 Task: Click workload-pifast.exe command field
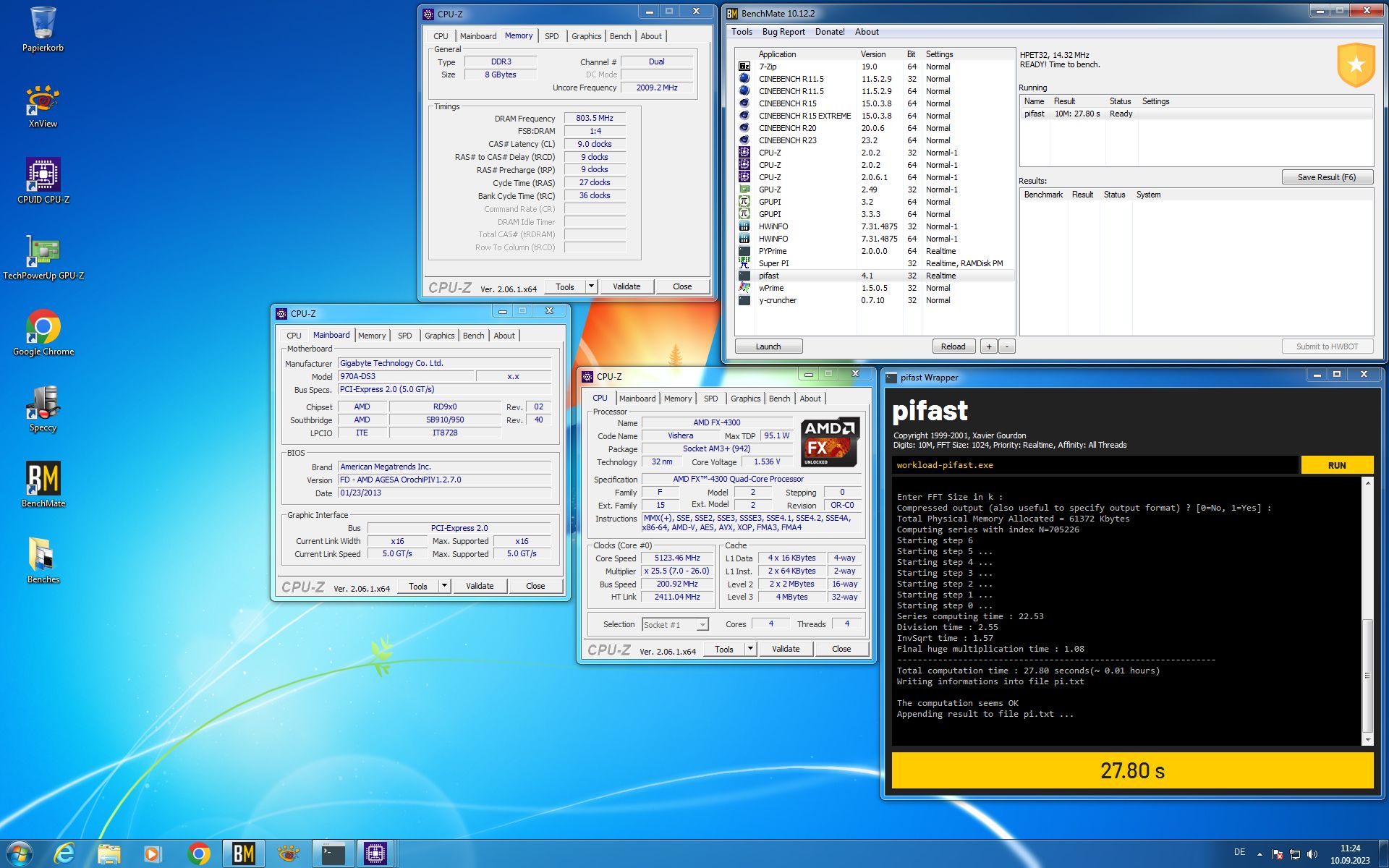pyautogui.click(x=1095, y=465)
